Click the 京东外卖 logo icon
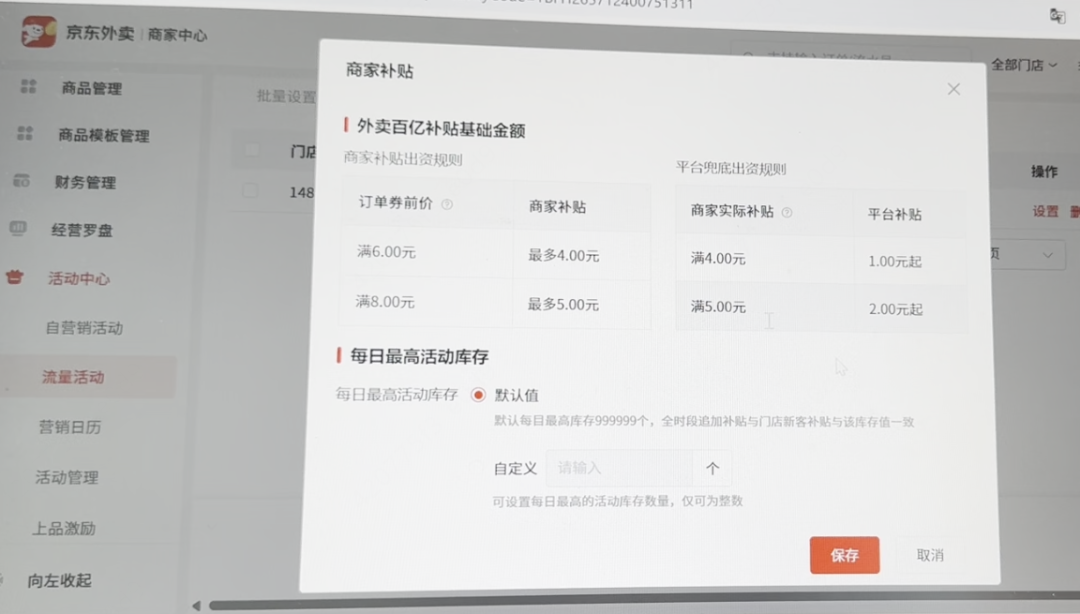 coord(39,32)
